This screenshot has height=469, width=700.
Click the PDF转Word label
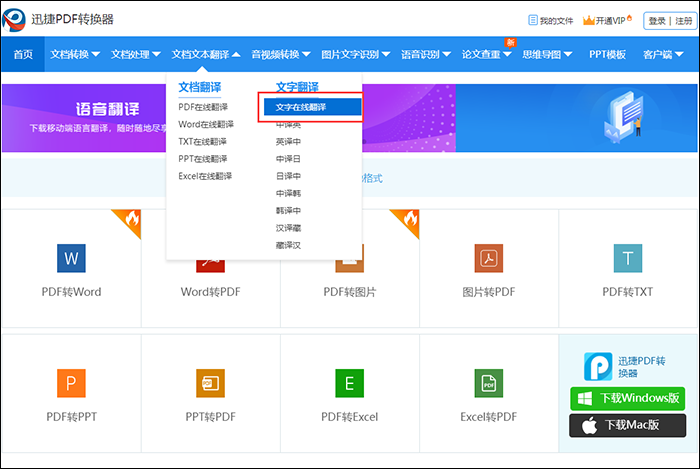71,292
